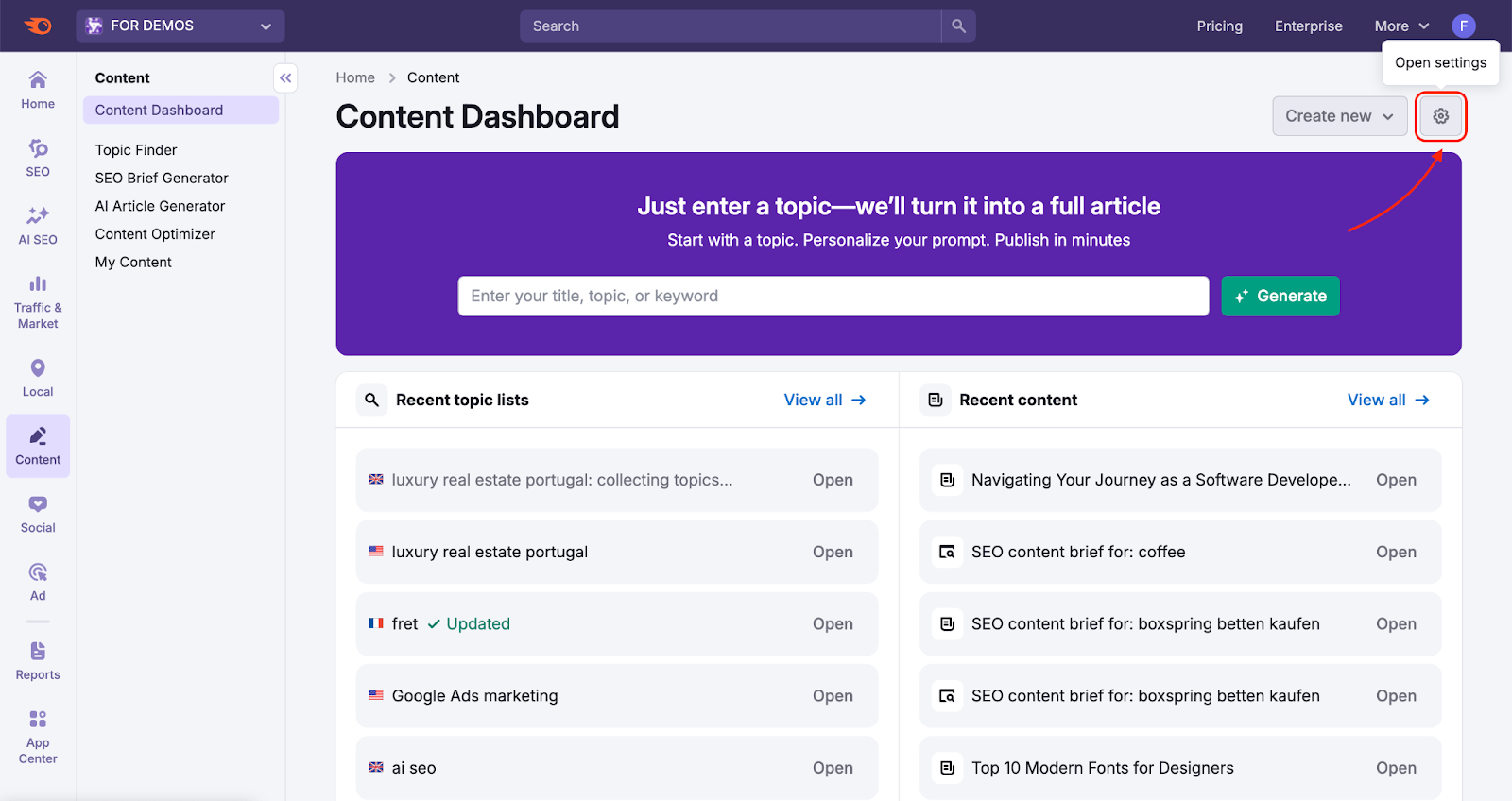Click the Semrush logo icon
Screen dimensions: 1512x801
point(38,26)
